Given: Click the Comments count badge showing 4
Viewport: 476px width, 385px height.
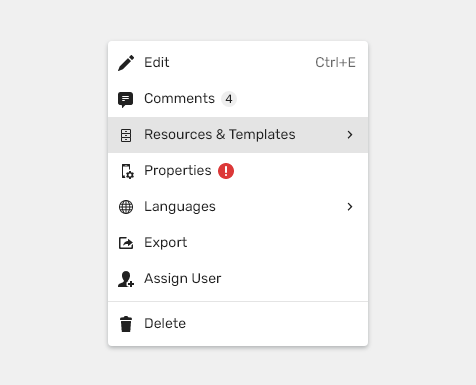Looking at the screenshot, I should 229,99.
